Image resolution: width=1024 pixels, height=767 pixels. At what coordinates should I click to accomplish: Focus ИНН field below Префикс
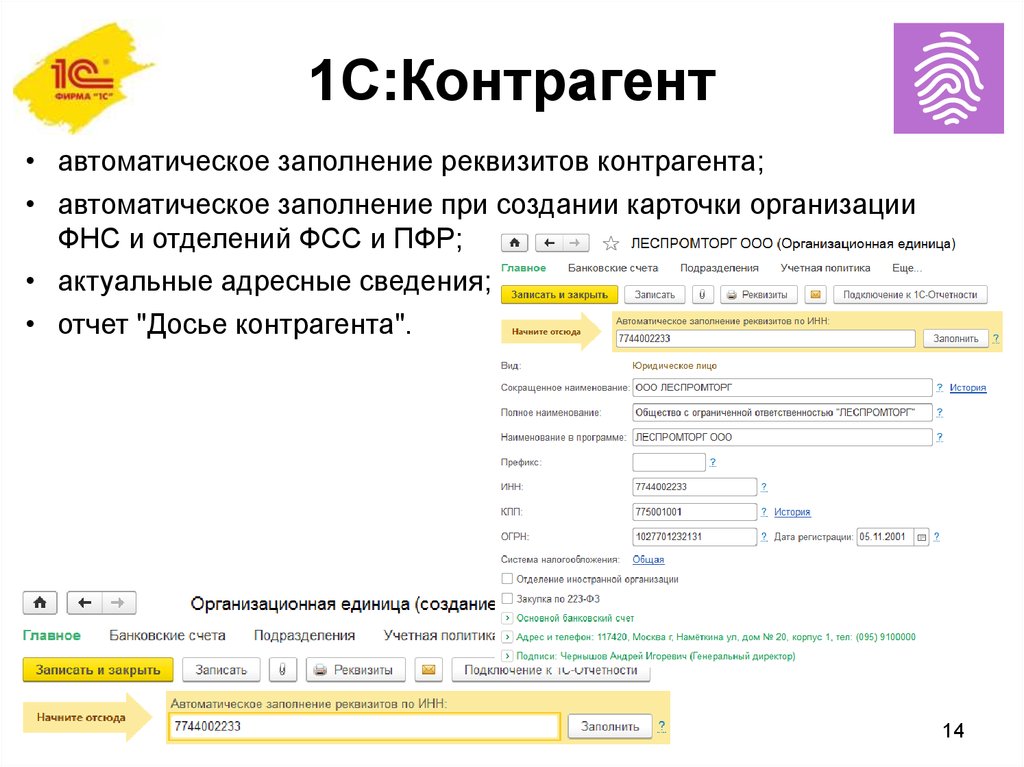click(x=694, y=487)
